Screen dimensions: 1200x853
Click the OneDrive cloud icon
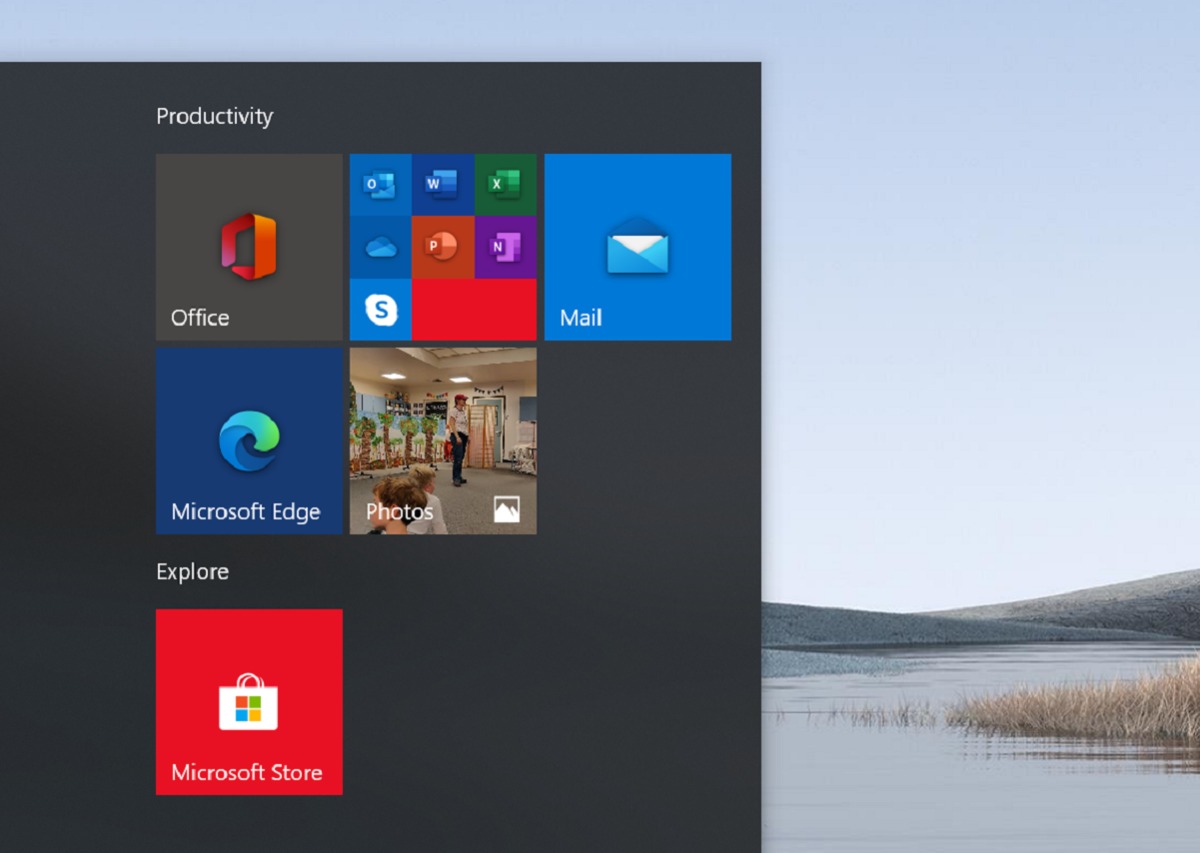click(380, 247)
